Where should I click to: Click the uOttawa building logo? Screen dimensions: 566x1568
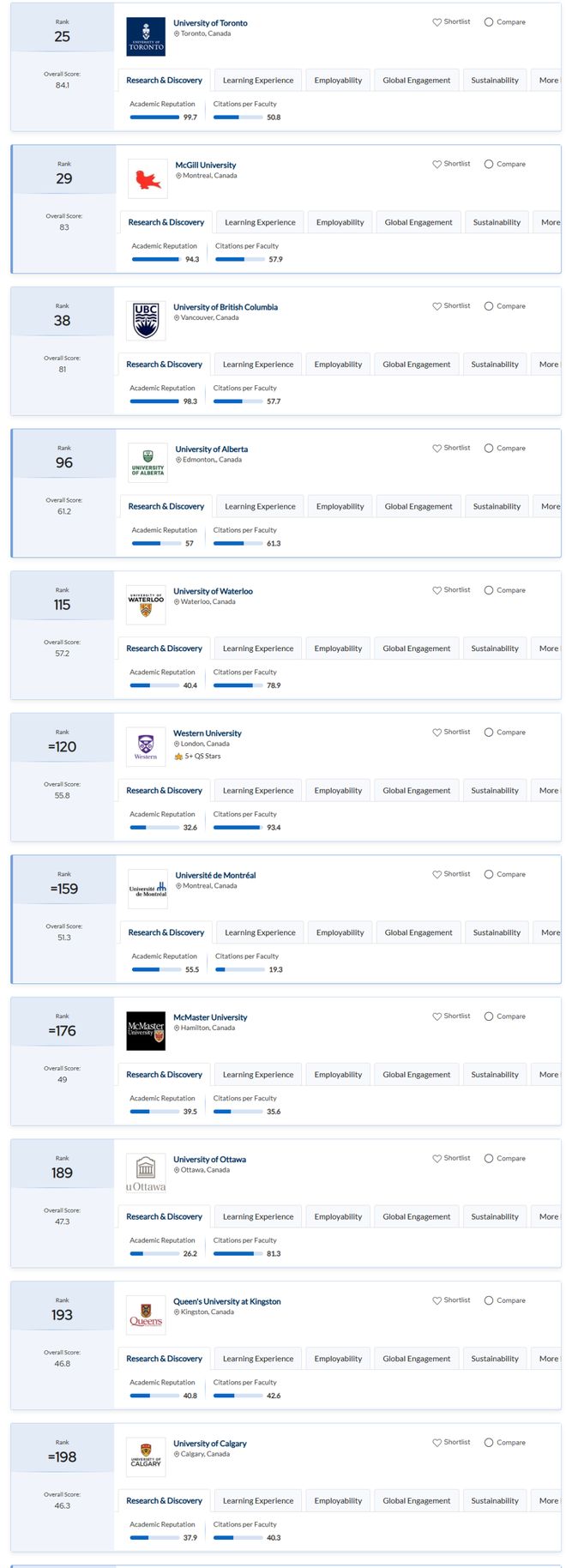point(146,1173)
